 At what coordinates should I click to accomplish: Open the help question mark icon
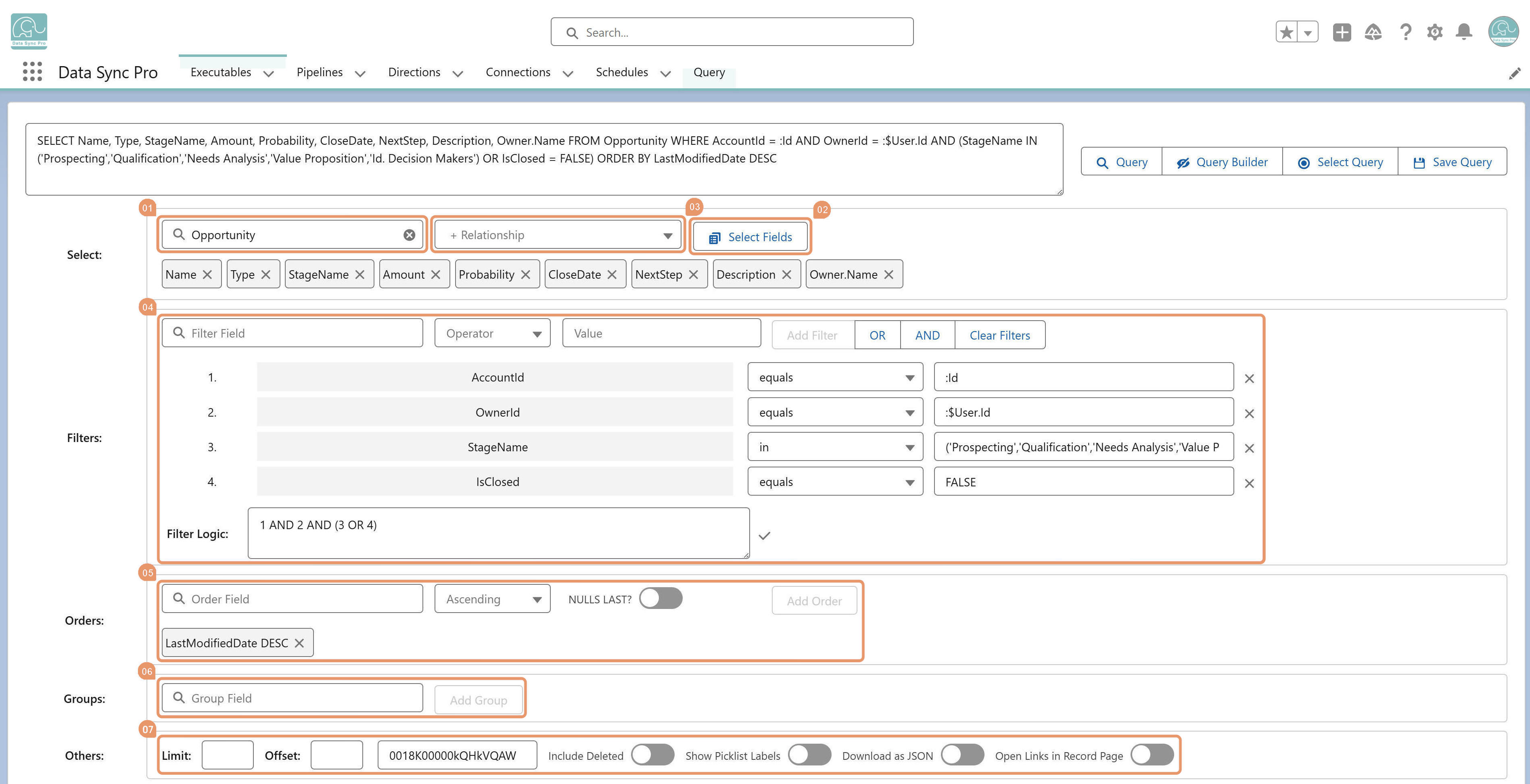(1405, 32)
